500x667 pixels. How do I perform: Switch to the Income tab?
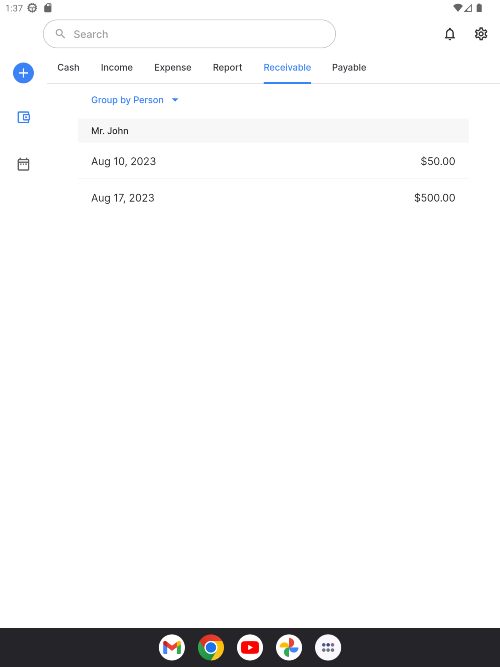(117, 68)
